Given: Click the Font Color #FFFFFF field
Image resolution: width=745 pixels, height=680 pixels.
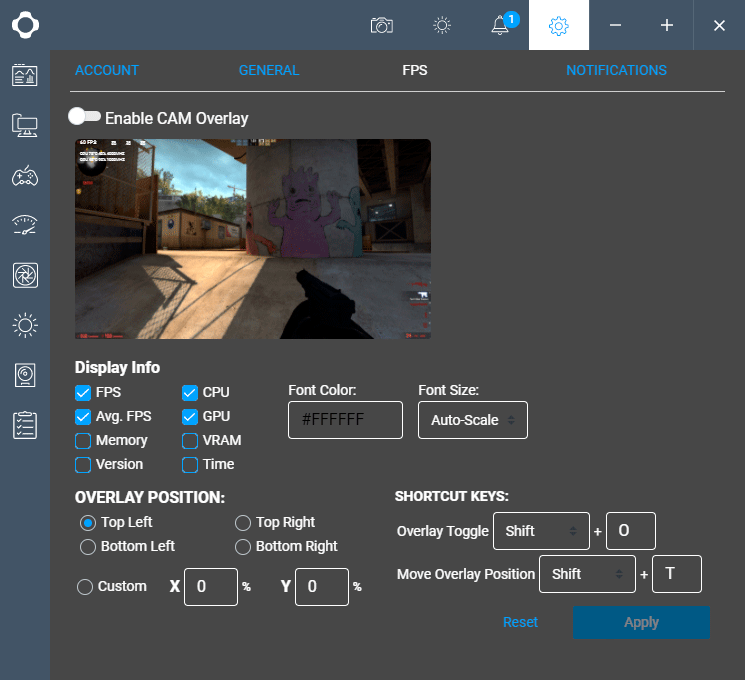Looking at the screenshot, I should click(345, 421).
